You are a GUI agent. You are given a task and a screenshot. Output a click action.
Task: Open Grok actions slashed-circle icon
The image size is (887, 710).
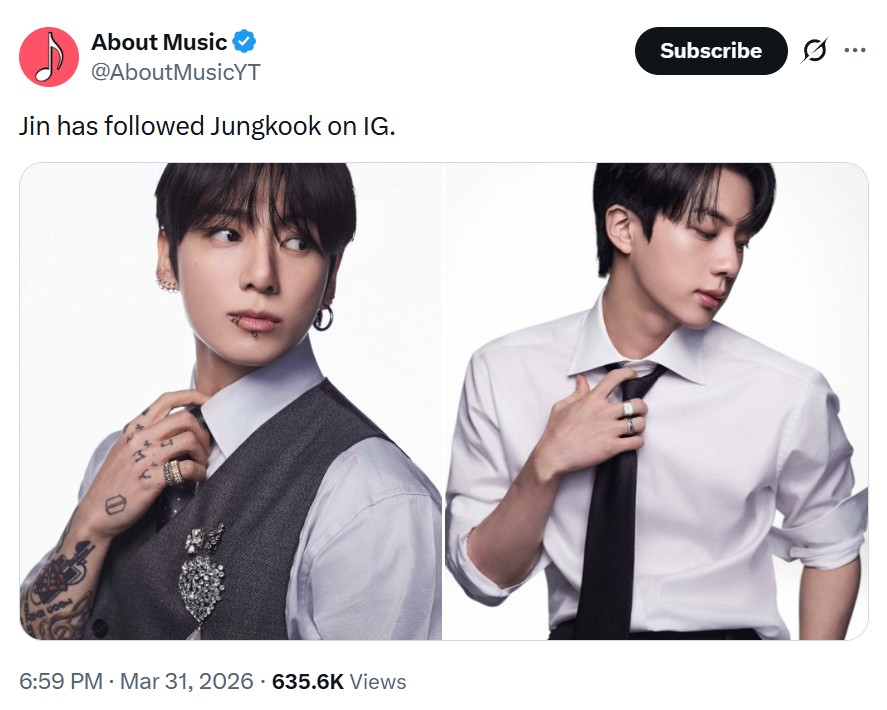point(814,51)
